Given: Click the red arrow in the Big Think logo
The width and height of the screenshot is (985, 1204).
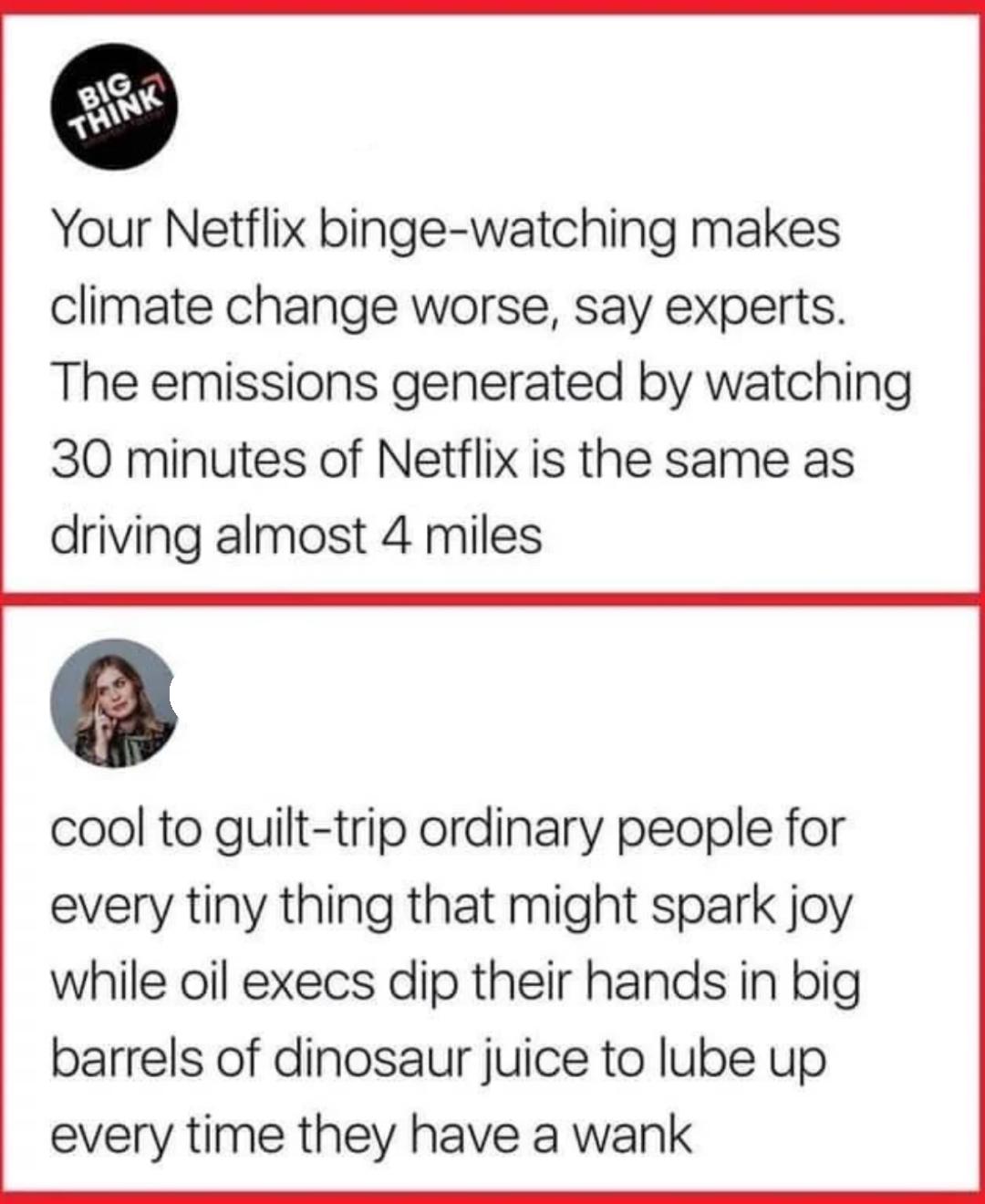Looking at the screenshot, I should point(156,91).
